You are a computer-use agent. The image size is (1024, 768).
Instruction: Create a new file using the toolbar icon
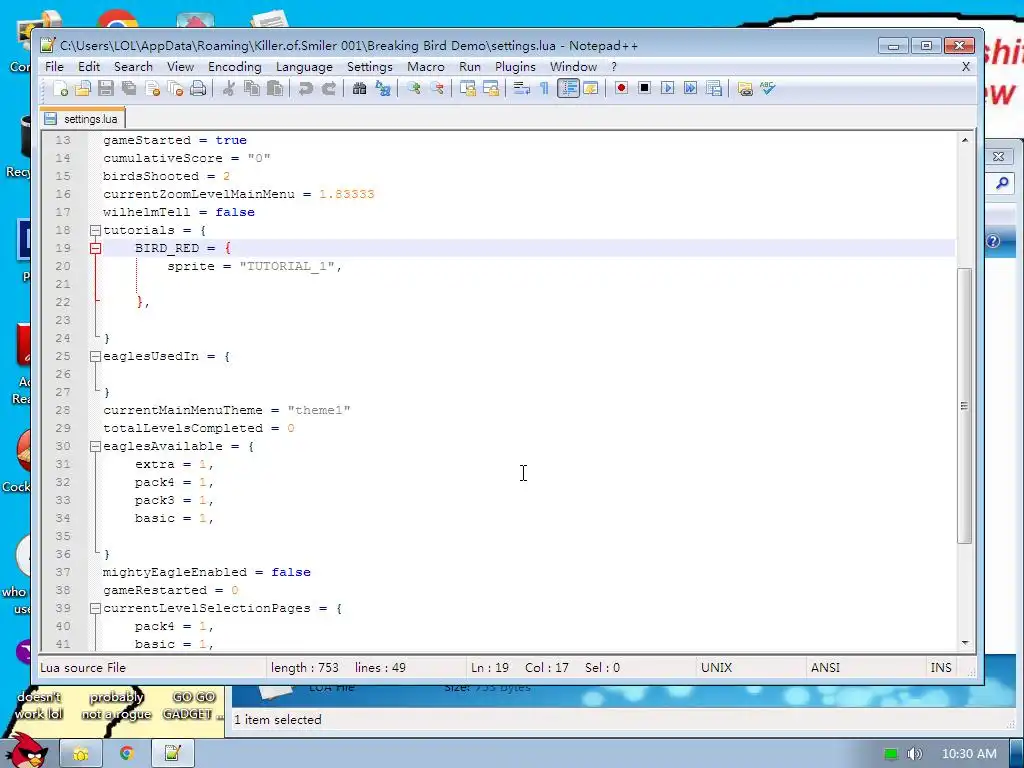[x=60, y=88]
